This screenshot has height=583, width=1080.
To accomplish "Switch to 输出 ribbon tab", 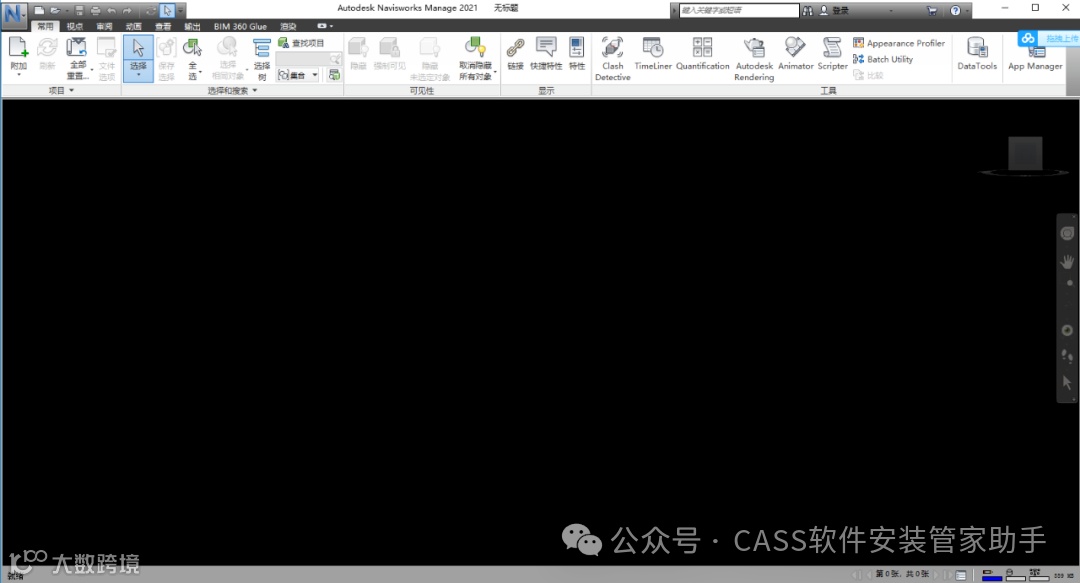I will coord(192,26).
